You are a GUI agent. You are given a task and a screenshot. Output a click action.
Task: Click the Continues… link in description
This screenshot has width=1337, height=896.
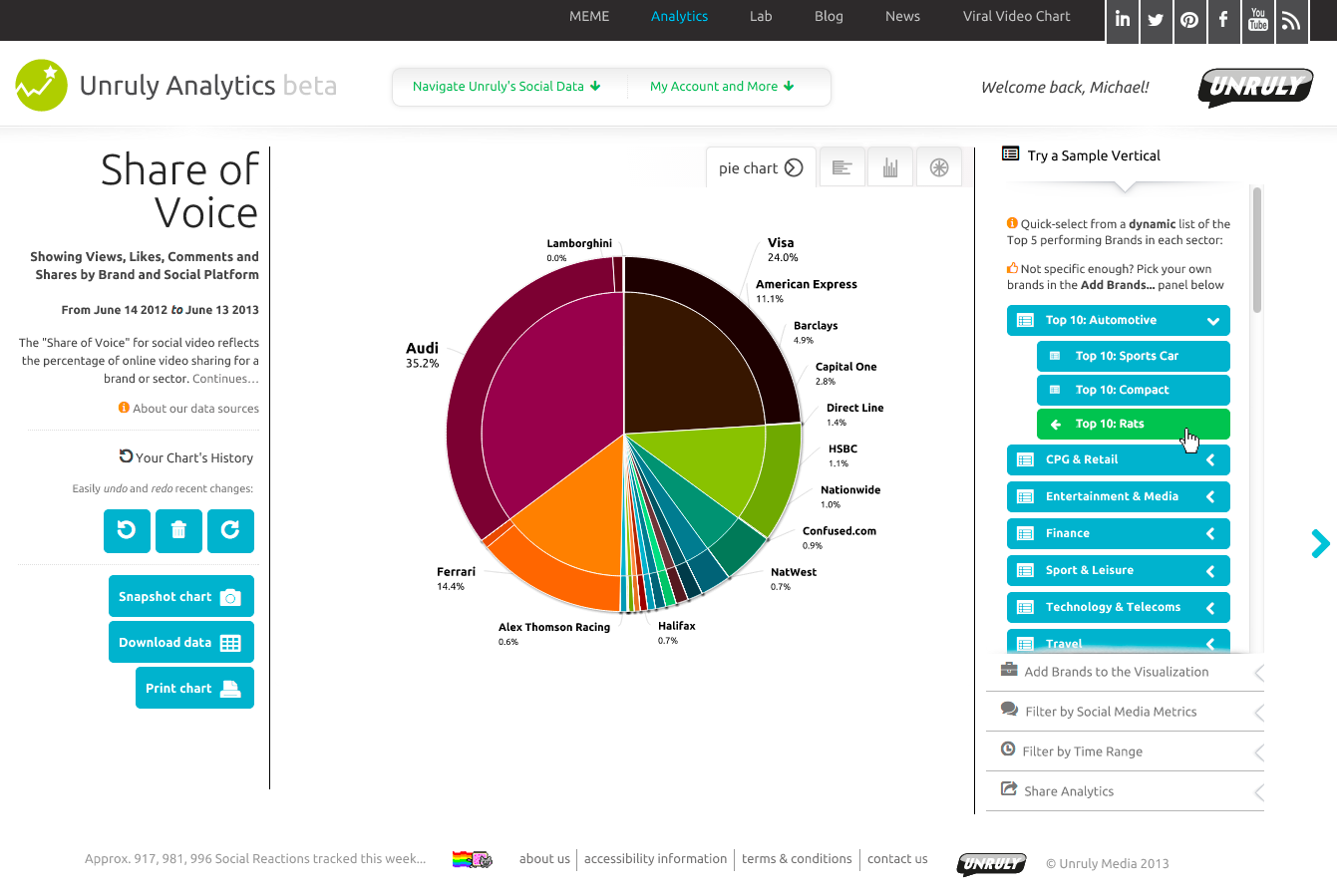point(225,379)
